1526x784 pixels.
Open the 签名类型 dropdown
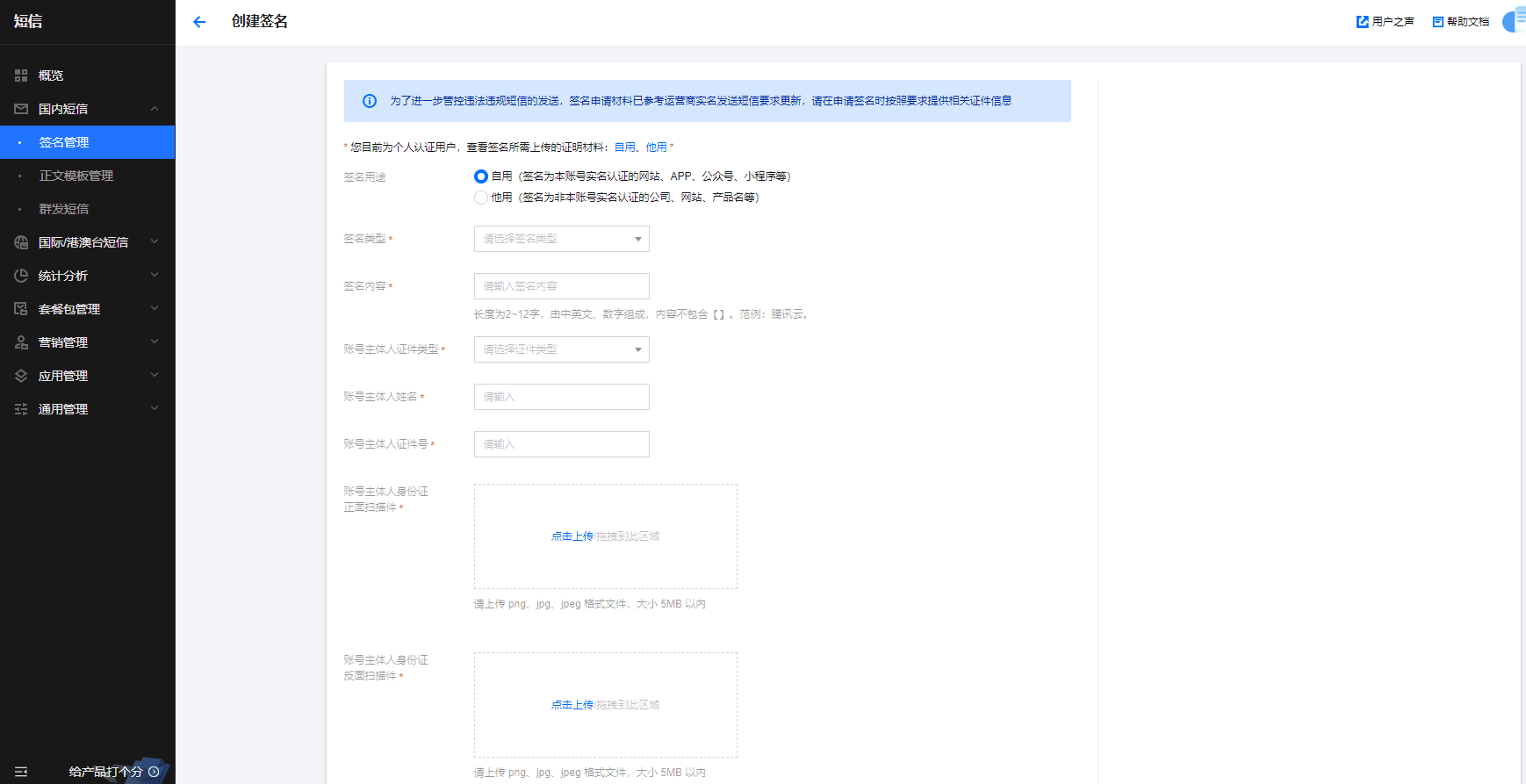(561, 239)
